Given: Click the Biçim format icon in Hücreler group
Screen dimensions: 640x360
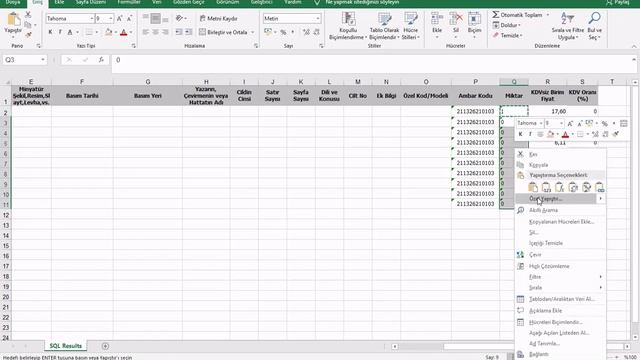Looking at the screenshot, I should click(x=474, y=19).
